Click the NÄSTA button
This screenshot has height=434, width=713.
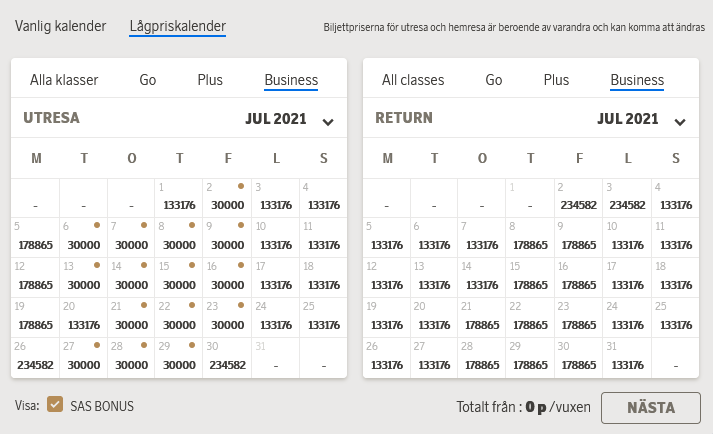click(x=650, y=407)
